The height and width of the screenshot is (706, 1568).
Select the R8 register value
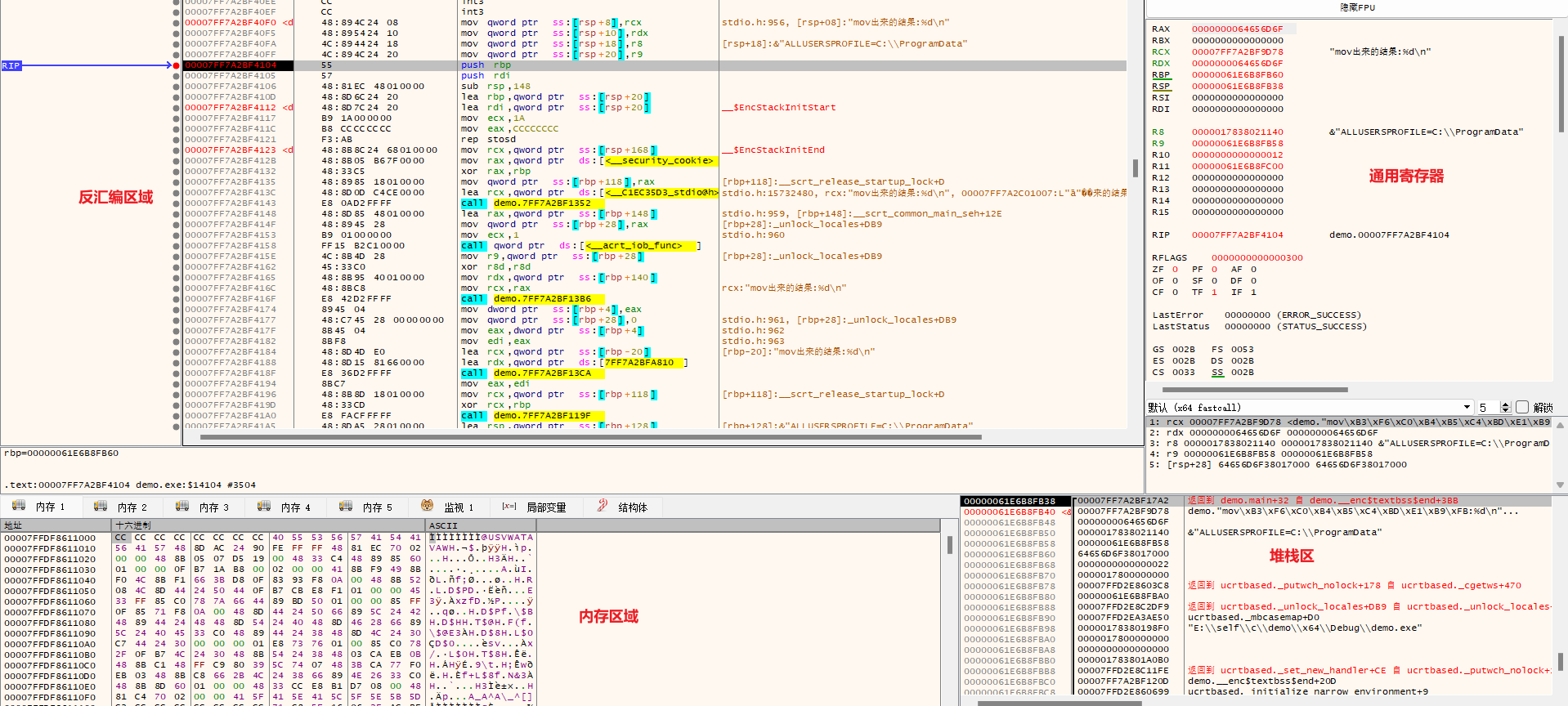[1237, 132]
